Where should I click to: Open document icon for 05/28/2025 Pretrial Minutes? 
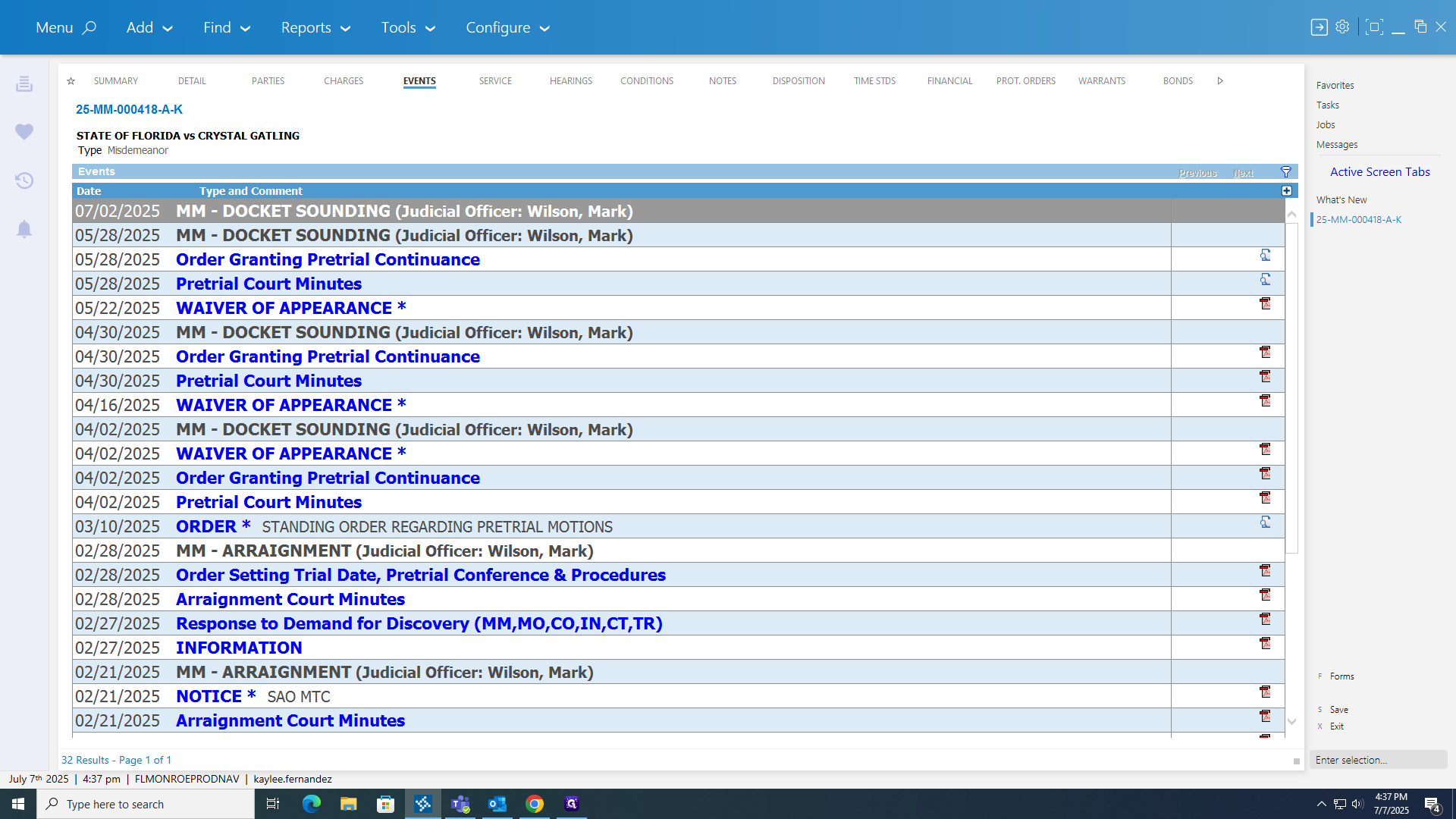(x=1265, y=280)
